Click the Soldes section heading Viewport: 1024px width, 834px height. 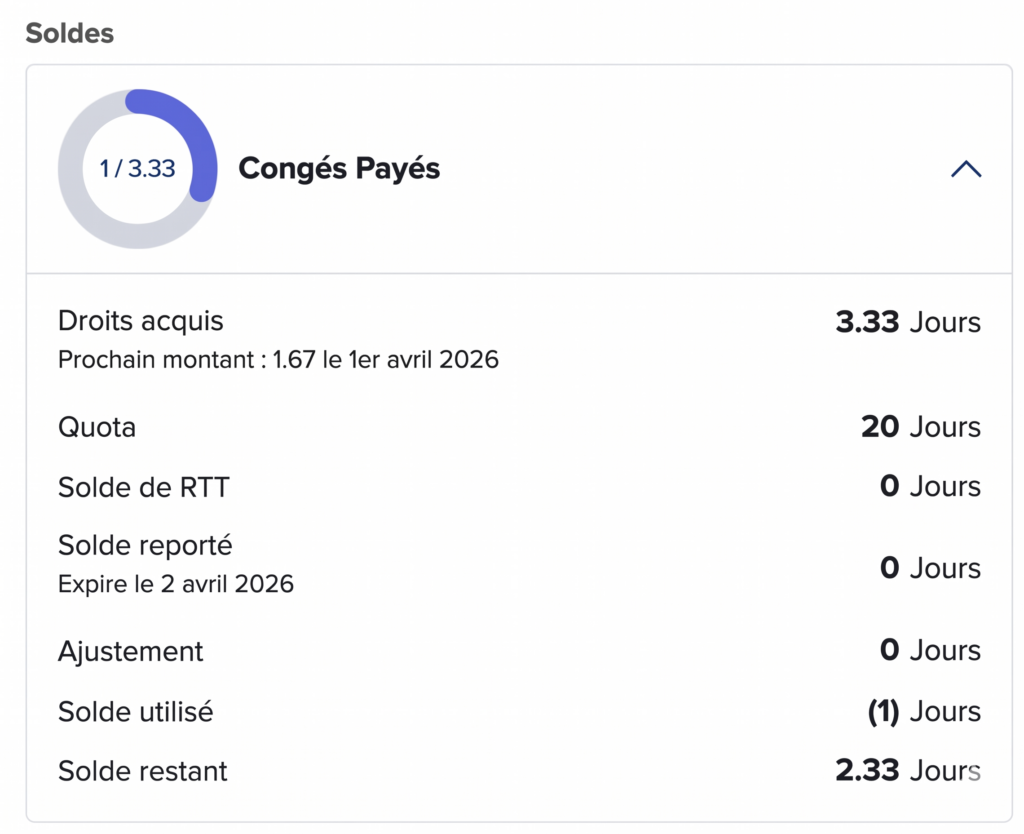pos(70,33)
